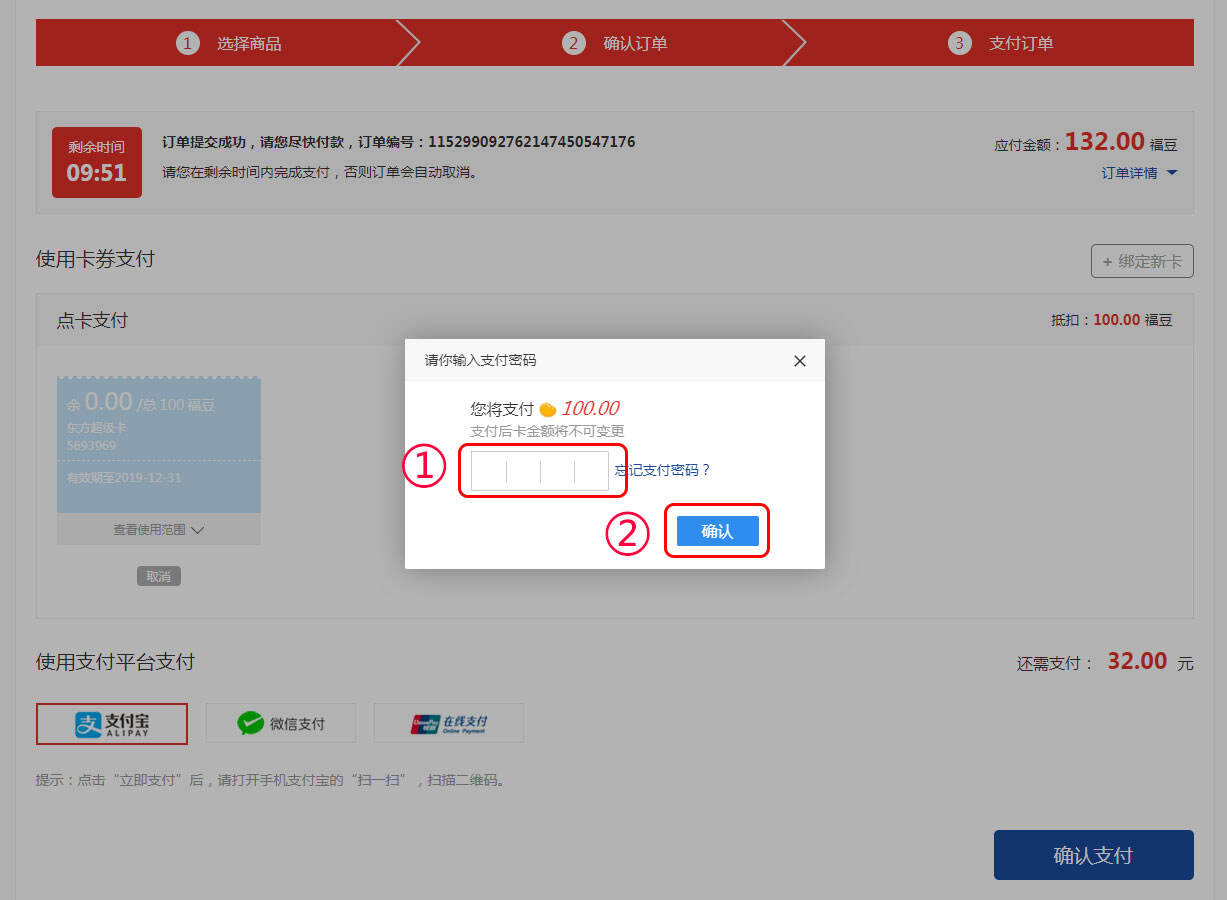The width and height of the screenshot is (1227, 900).
Task: Open the 忘记支付密码 link
Action: (662, 470)
